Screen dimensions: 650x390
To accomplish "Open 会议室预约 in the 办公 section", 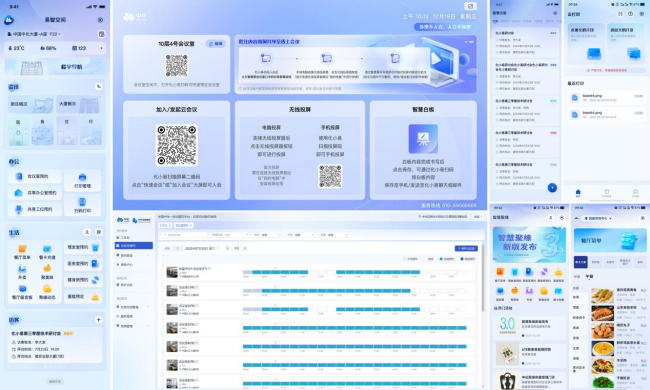I will click(34, 177).
